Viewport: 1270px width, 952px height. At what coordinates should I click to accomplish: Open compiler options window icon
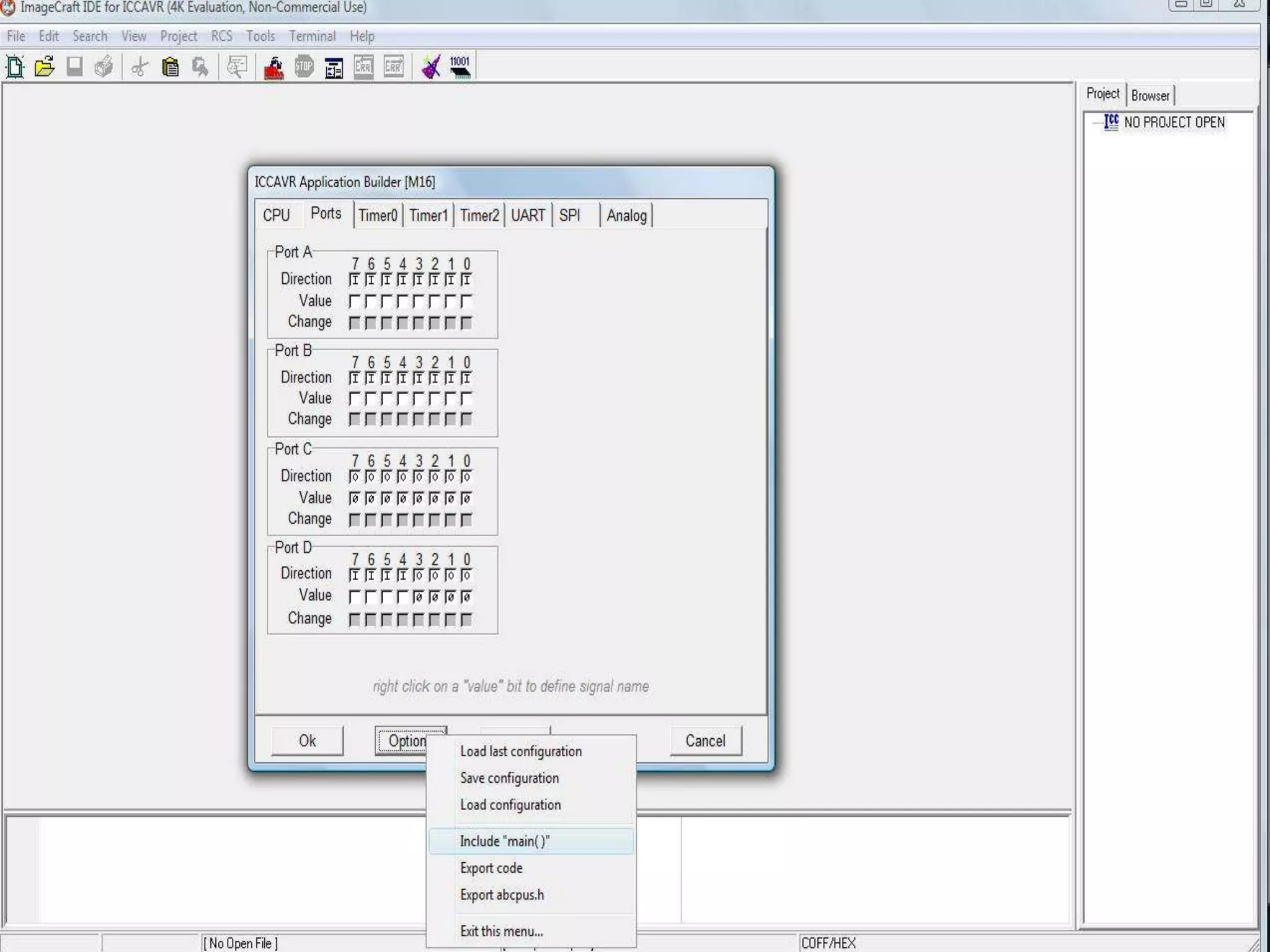click(334, 68)
